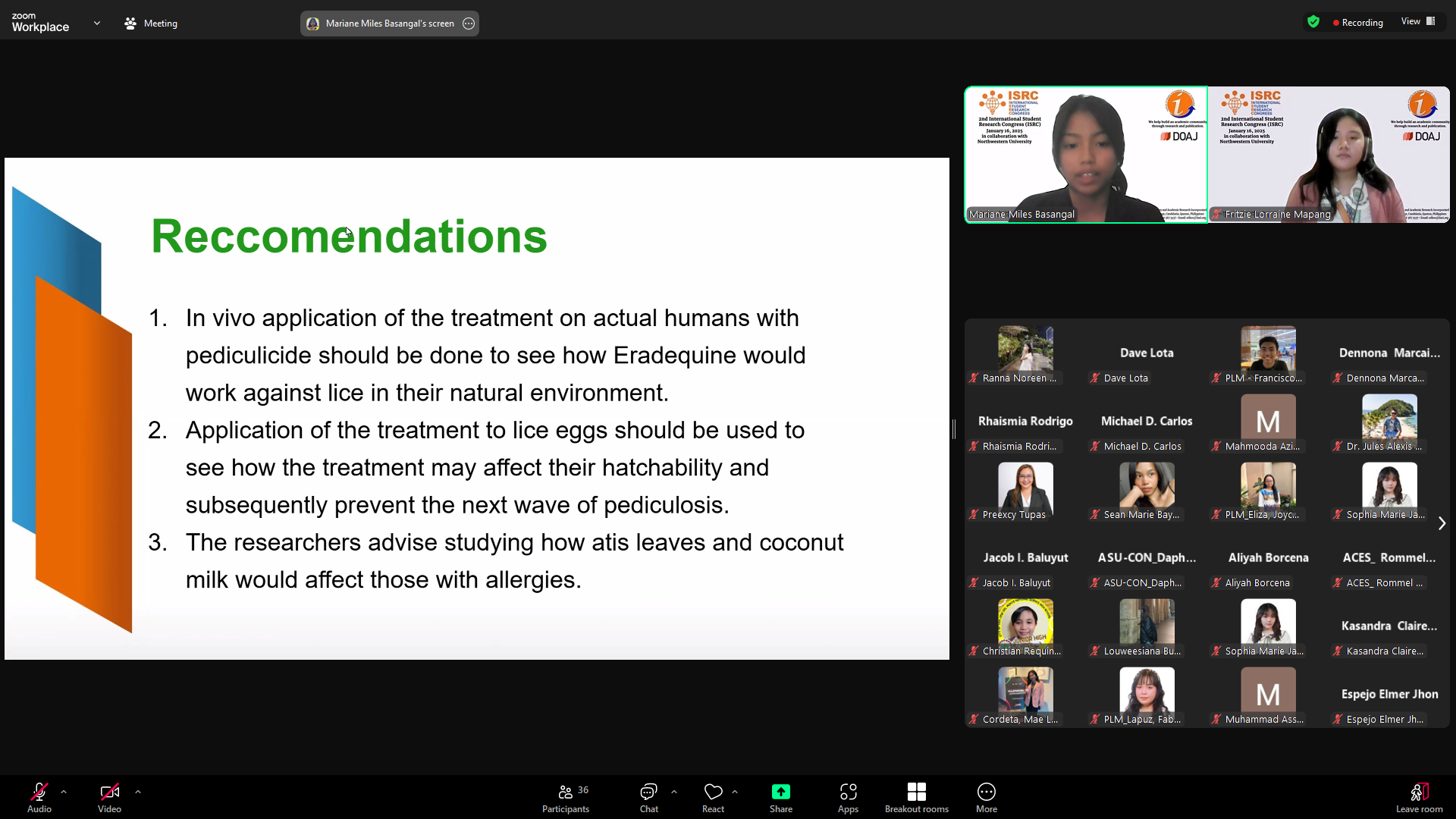The image size is (1456, 819).
Task: Open the View layout menu
Action: 1417,22
